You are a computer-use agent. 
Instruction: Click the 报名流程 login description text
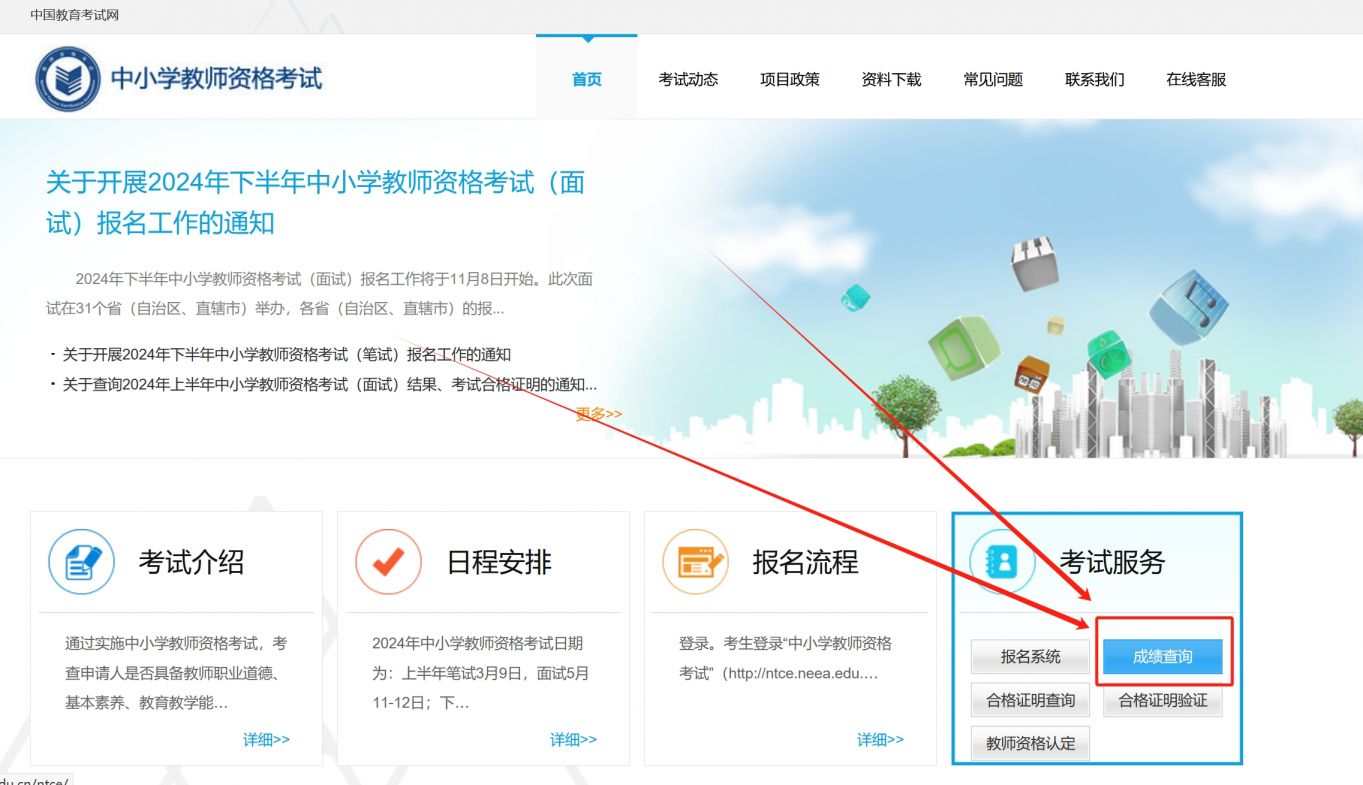785,658
